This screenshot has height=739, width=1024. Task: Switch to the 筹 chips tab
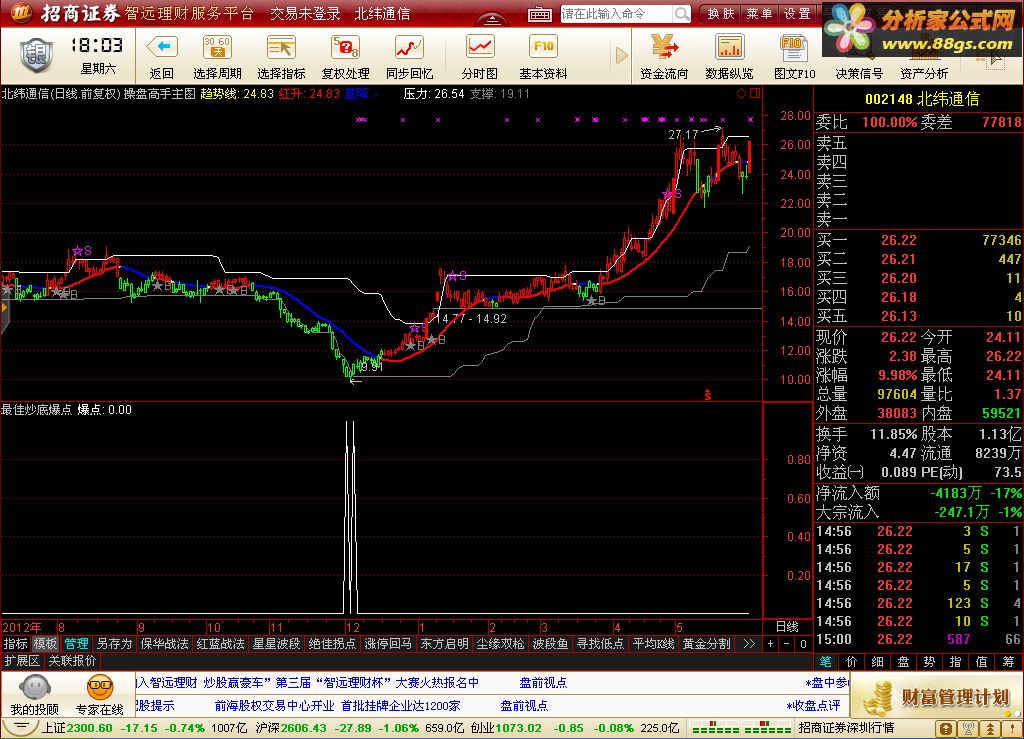(x=1008, y=661)
